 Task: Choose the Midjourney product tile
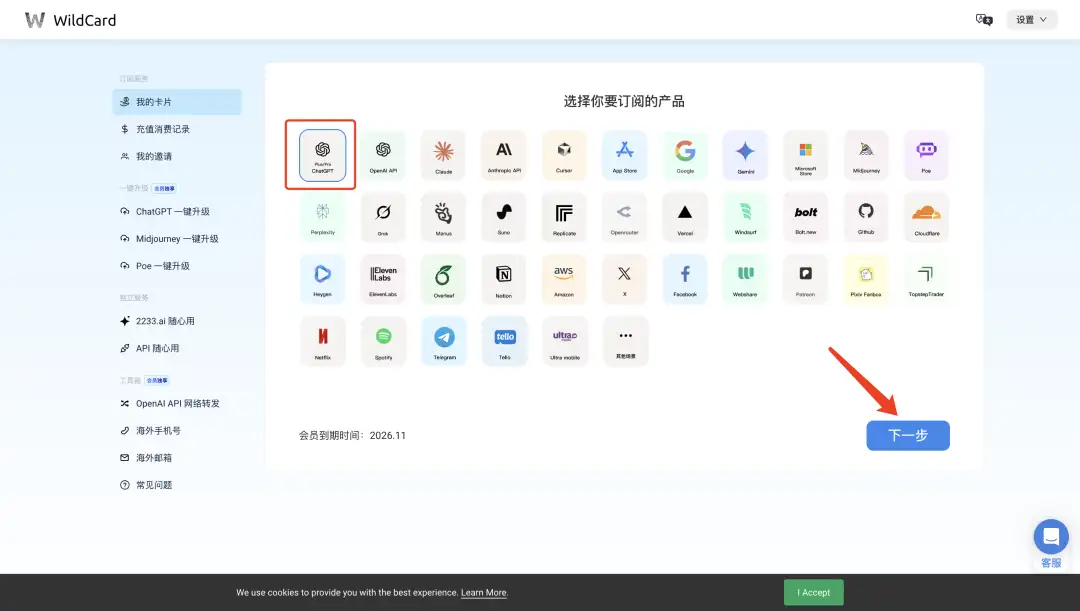pyautogui.click(x=866, y=155)
